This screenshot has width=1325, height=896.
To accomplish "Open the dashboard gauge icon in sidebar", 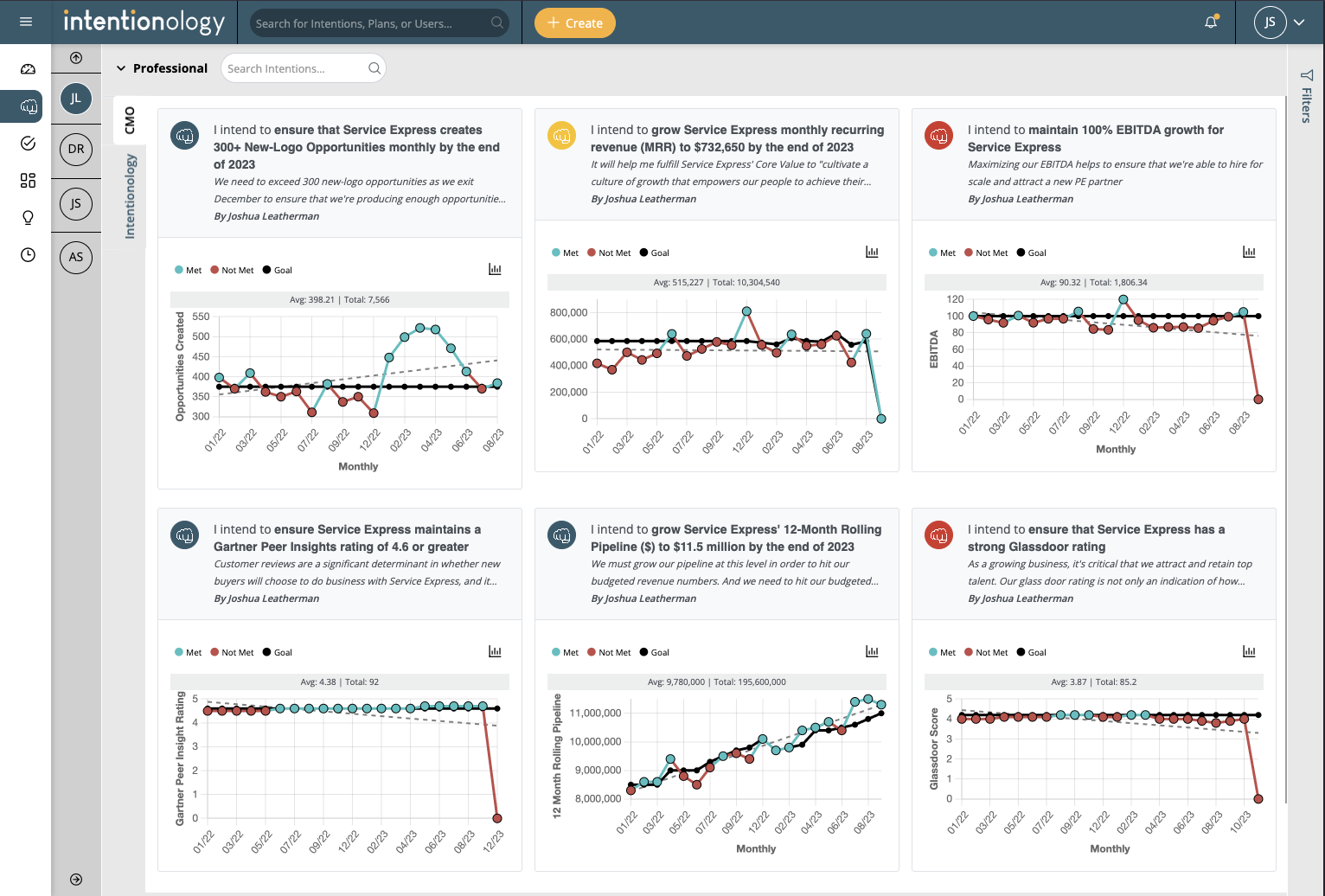I will [x=28, y=69].
